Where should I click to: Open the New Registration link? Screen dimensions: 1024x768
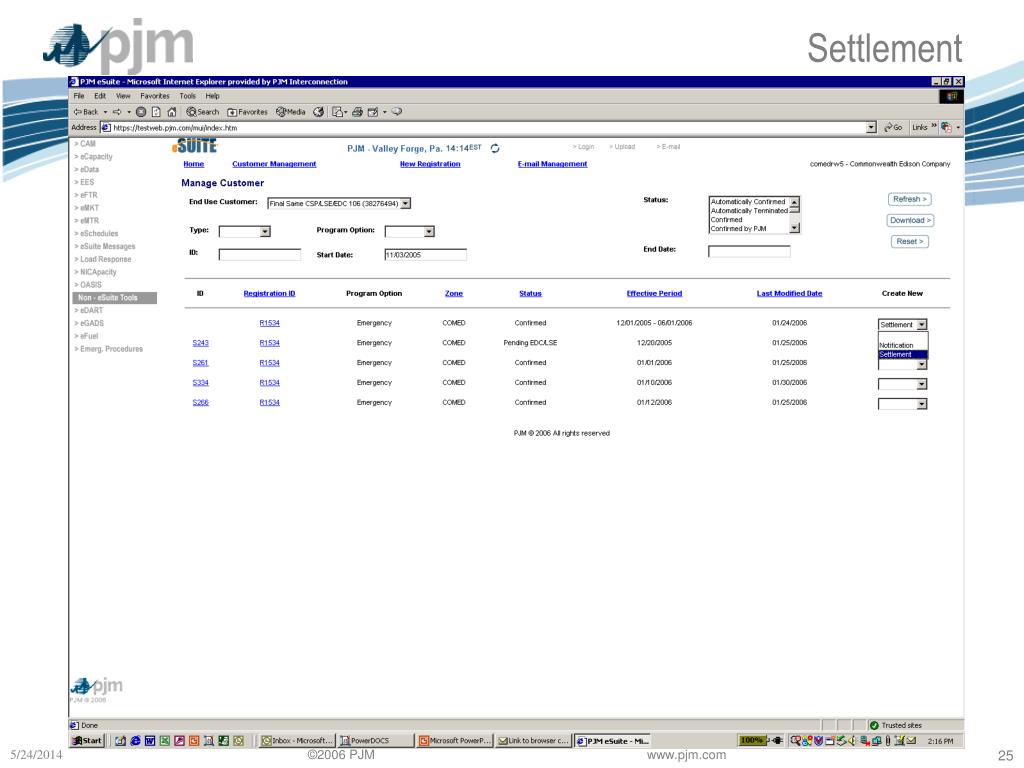point(430,164)
